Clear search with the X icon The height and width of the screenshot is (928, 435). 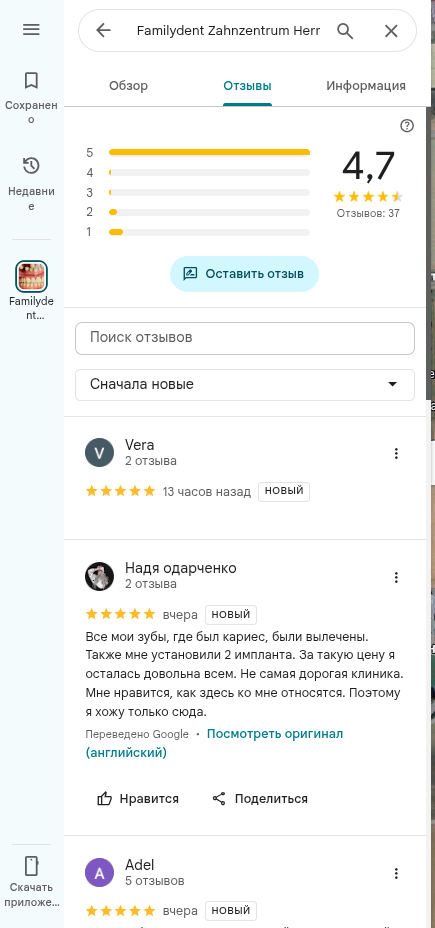coord(391,31)
